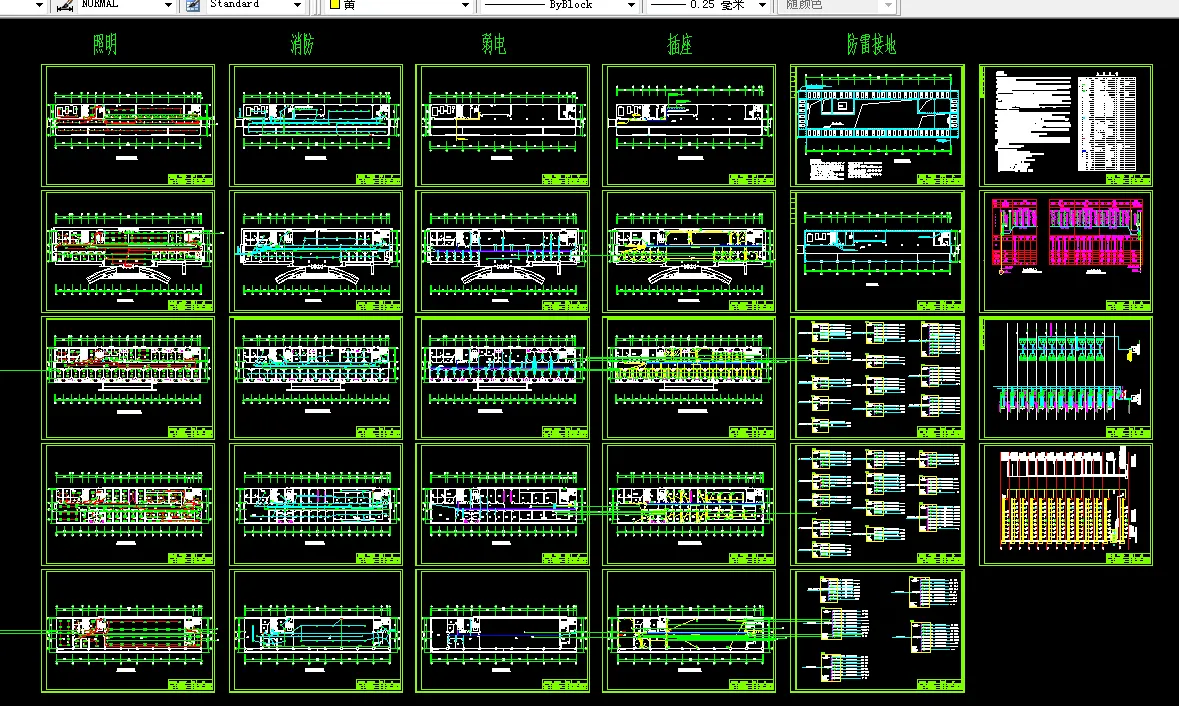Viewport: 1179px width, 706px height.
Task: Select the 防雷接地 column heading text
Action: click(x=871, y=45)
